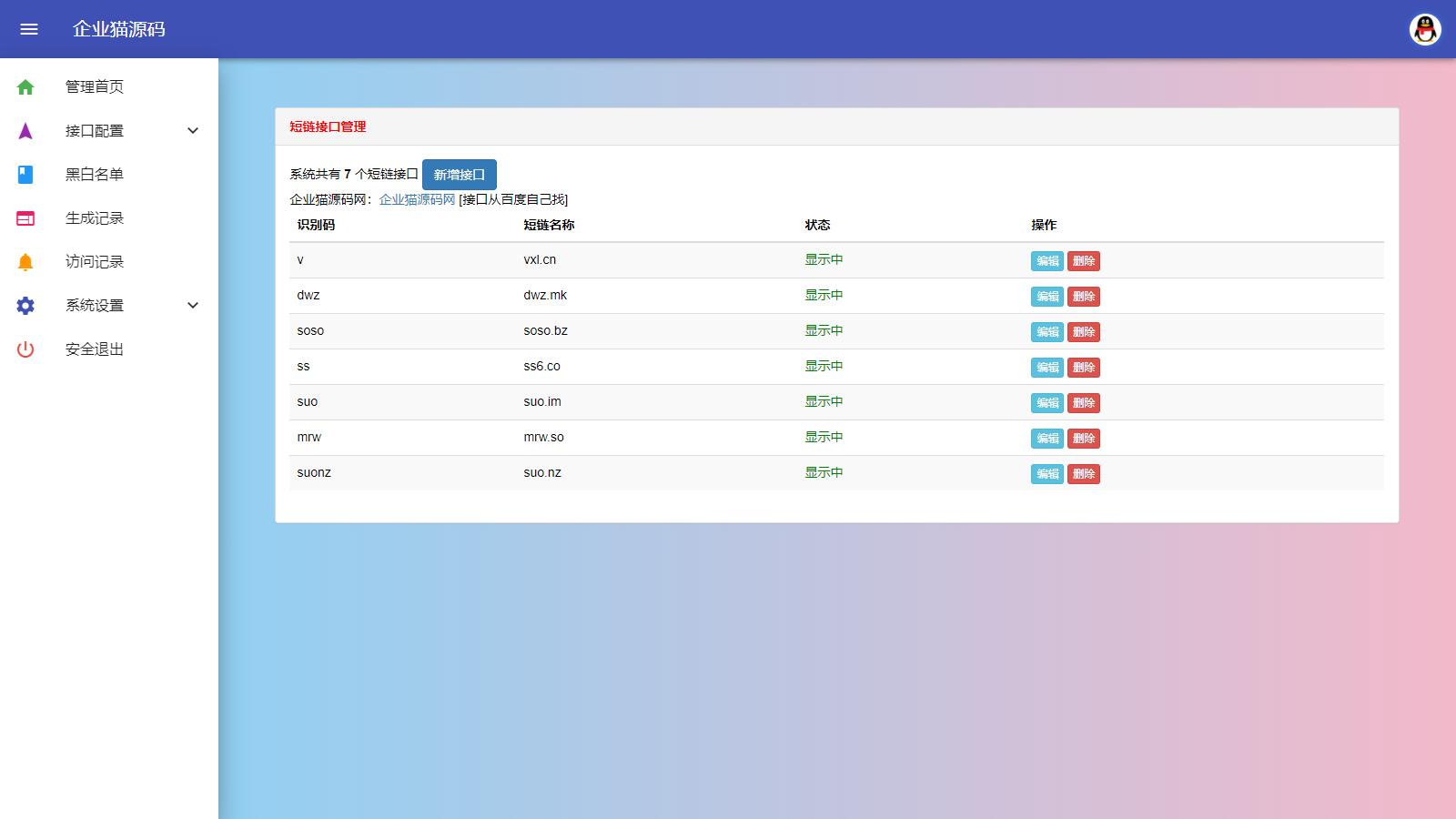The width and height of the screenshot is (1456, 819).
Task: Click the QQ penguin avatar icon
Action: [1425, 29]
